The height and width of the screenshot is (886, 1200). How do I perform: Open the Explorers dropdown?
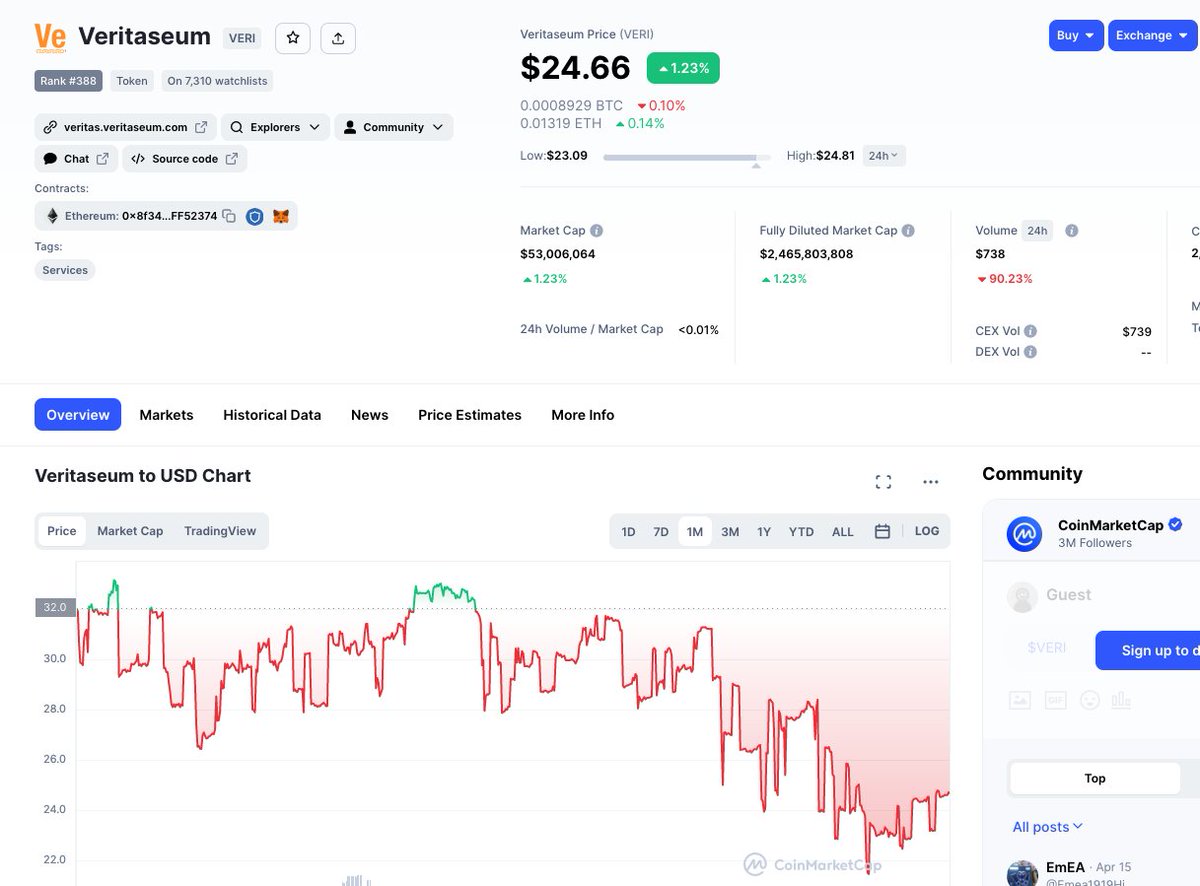275,127
